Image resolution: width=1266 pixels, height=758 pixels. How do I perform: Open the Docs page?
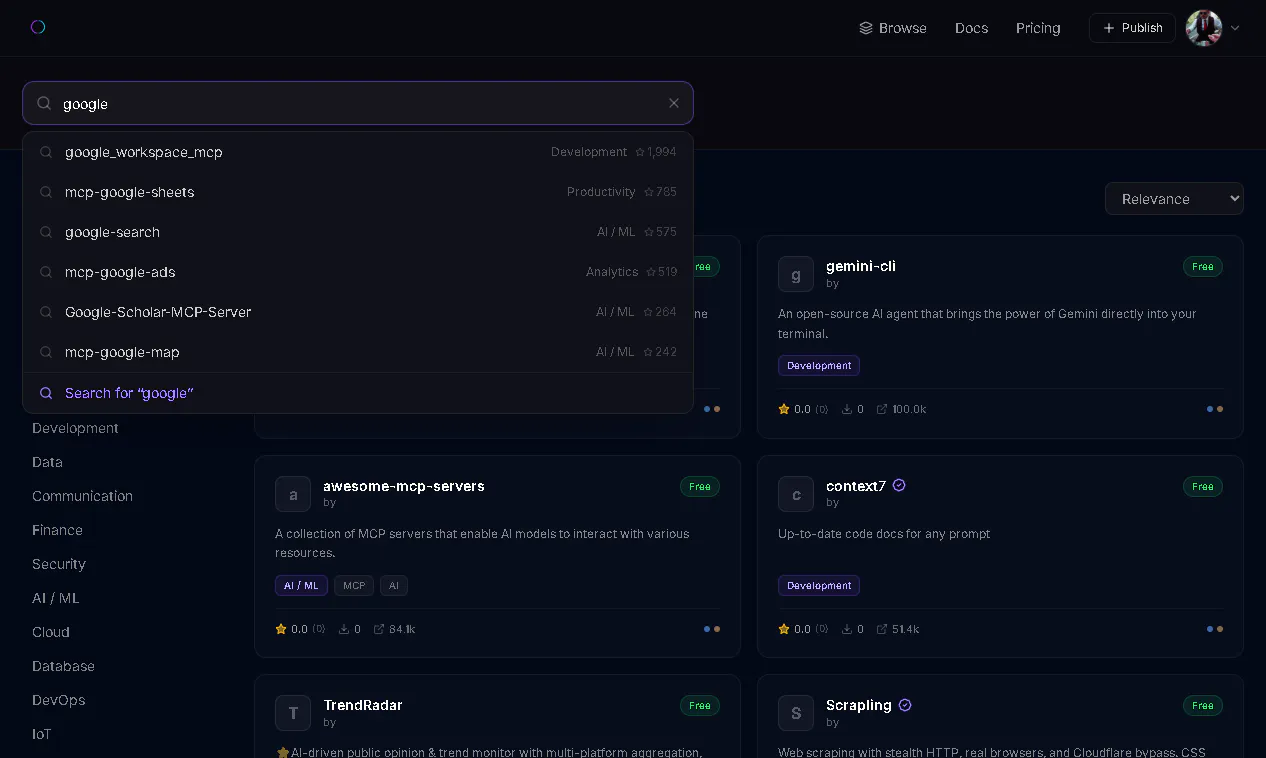click(x=971, y=28)
